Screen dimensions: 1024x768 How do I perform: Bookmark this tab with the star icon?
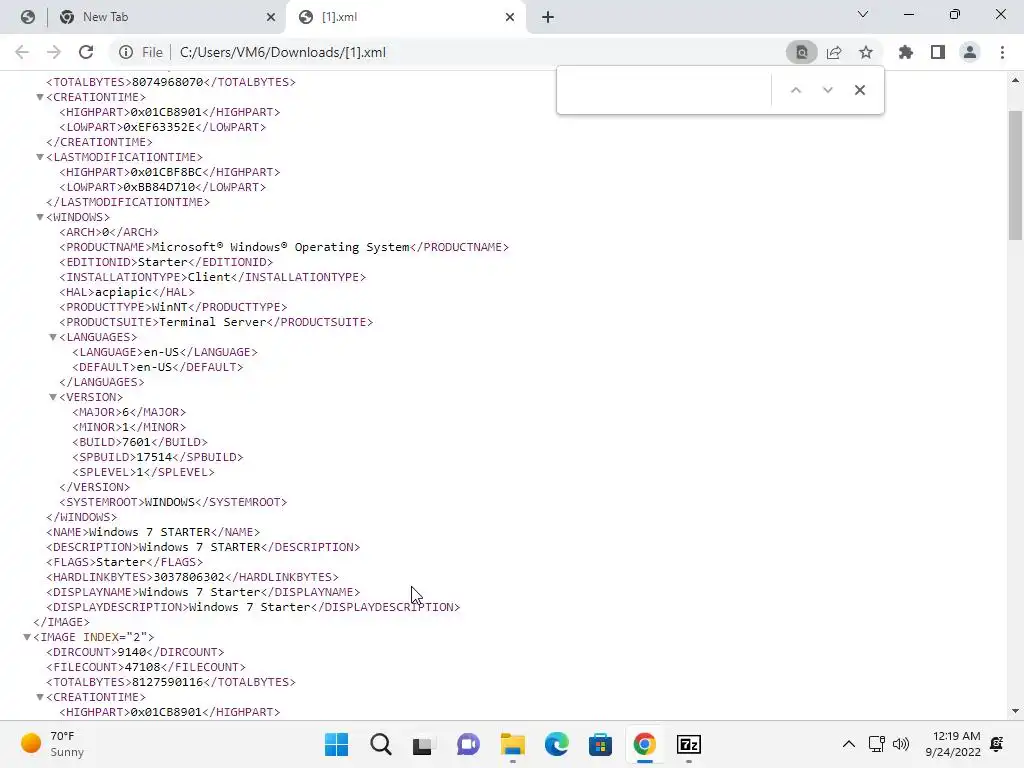pos(866,52)
